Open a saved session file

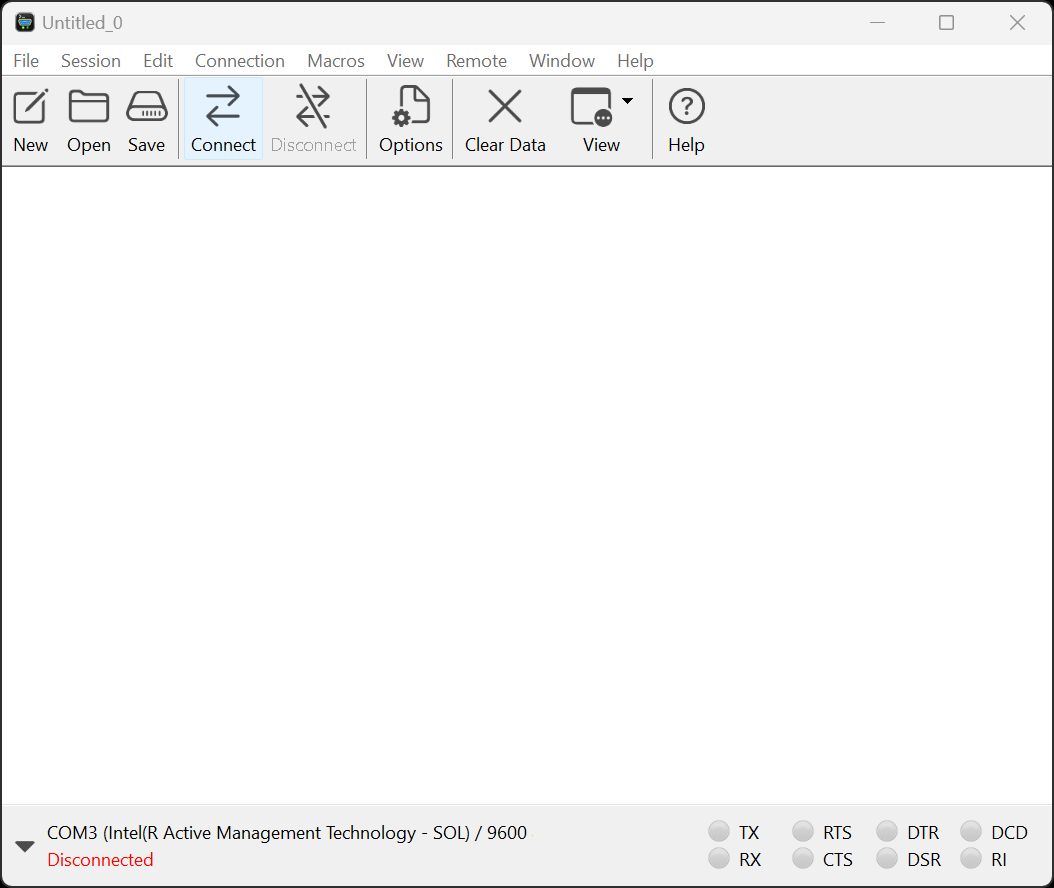pos(88,119)
